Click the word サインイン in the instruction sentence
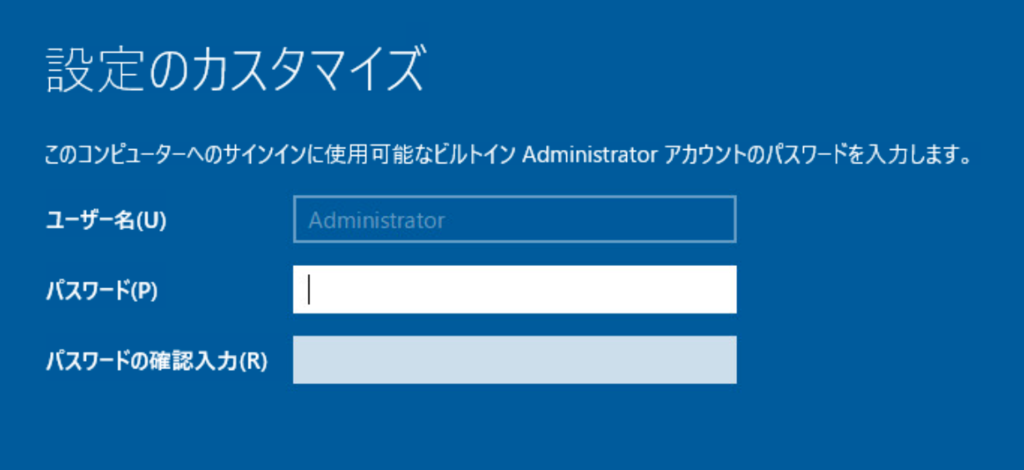 pyautogui.click(x=268, y=155)
